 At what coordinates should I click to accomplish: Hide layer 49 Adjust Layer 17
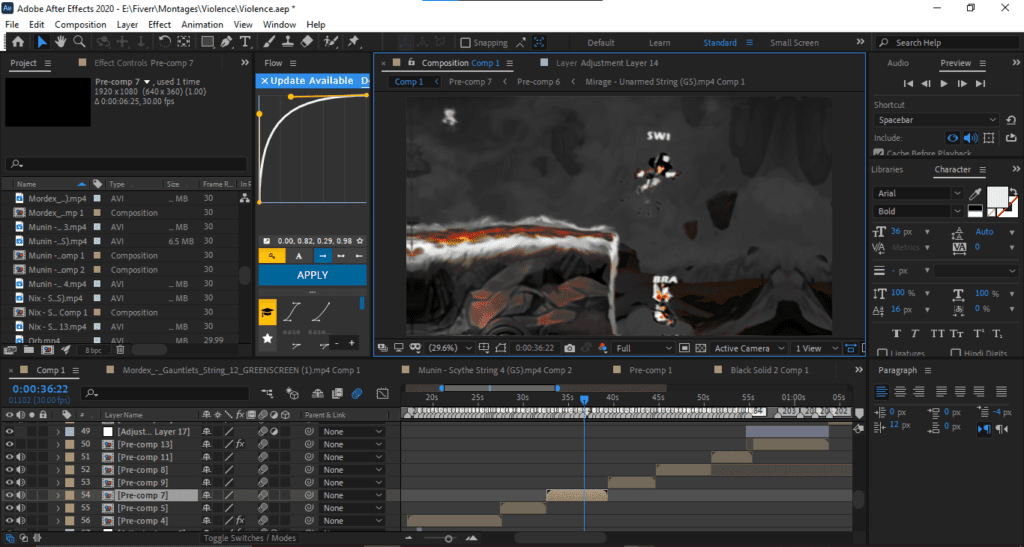pos(9,431)
